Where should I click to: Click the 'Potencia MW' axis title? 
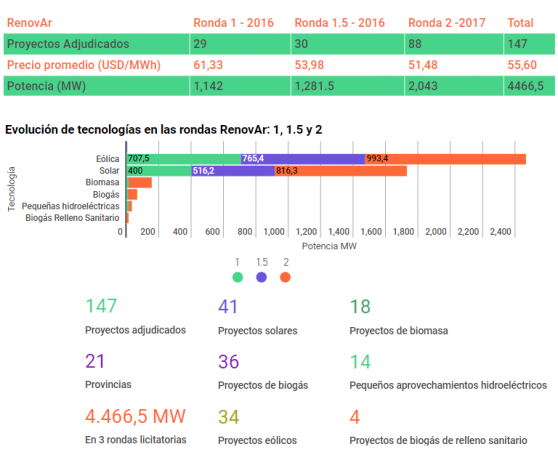[x=329, y=246]
